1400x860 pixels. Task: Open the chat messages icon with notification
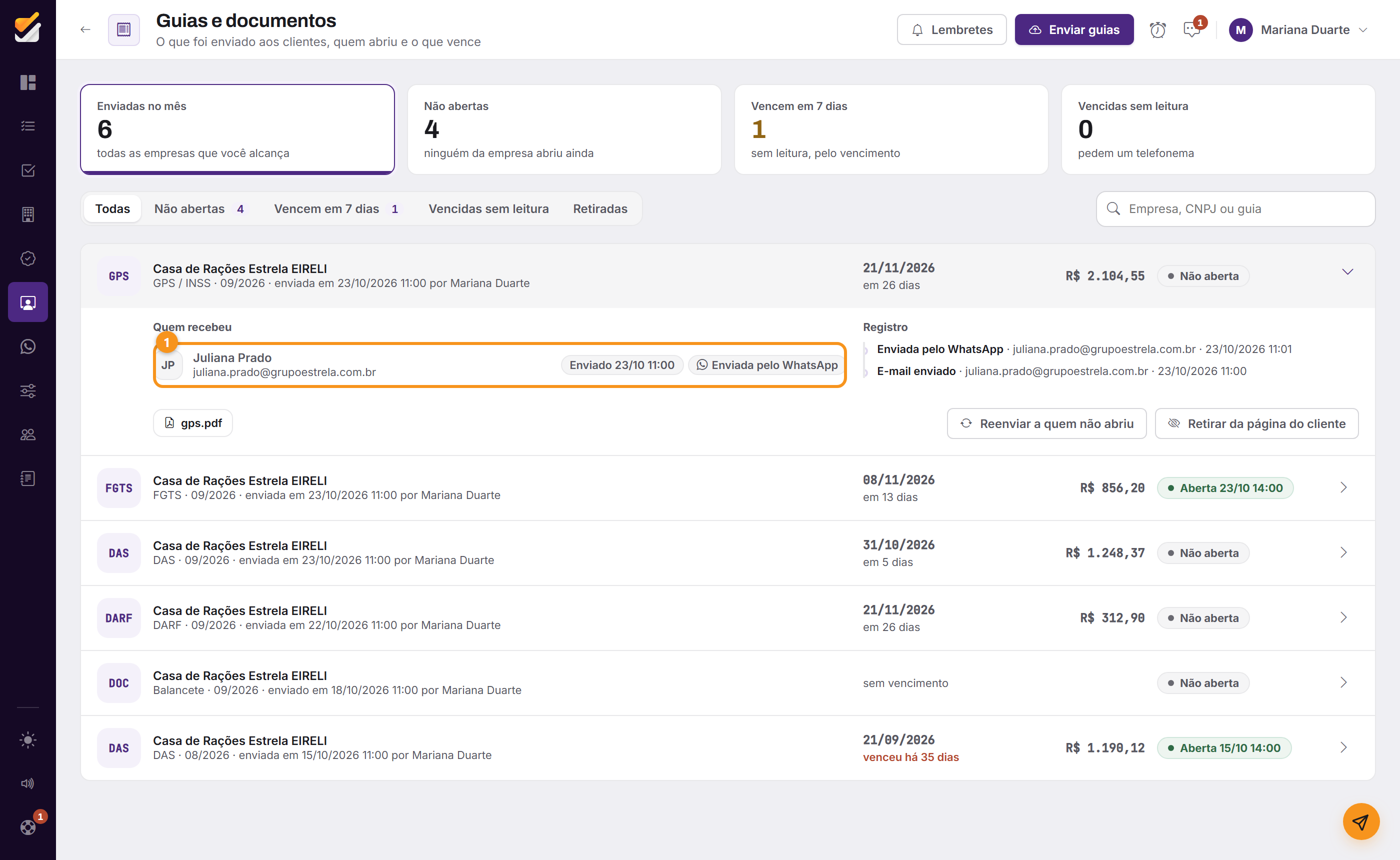1191,29
